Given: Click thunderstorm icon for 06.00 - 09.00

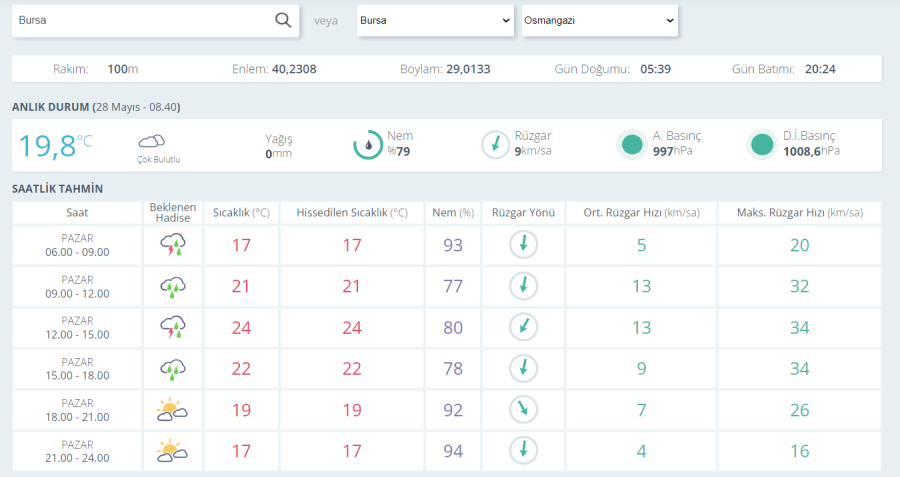Looking at the screenshot, I should pos(172,245).
